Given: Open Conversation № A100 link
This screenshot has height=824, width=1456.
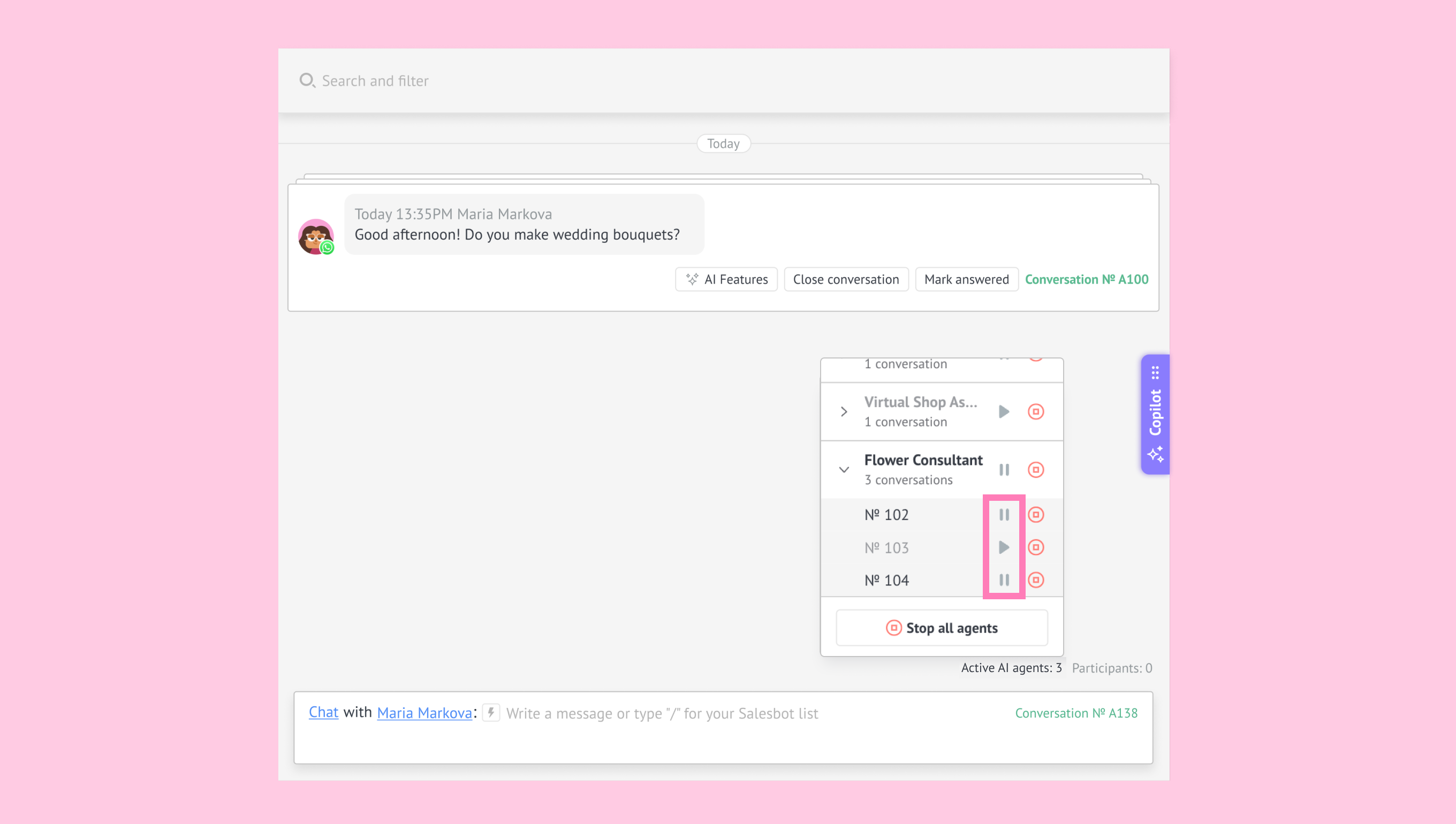Looking at the screenshot, I should [1086, 279].
